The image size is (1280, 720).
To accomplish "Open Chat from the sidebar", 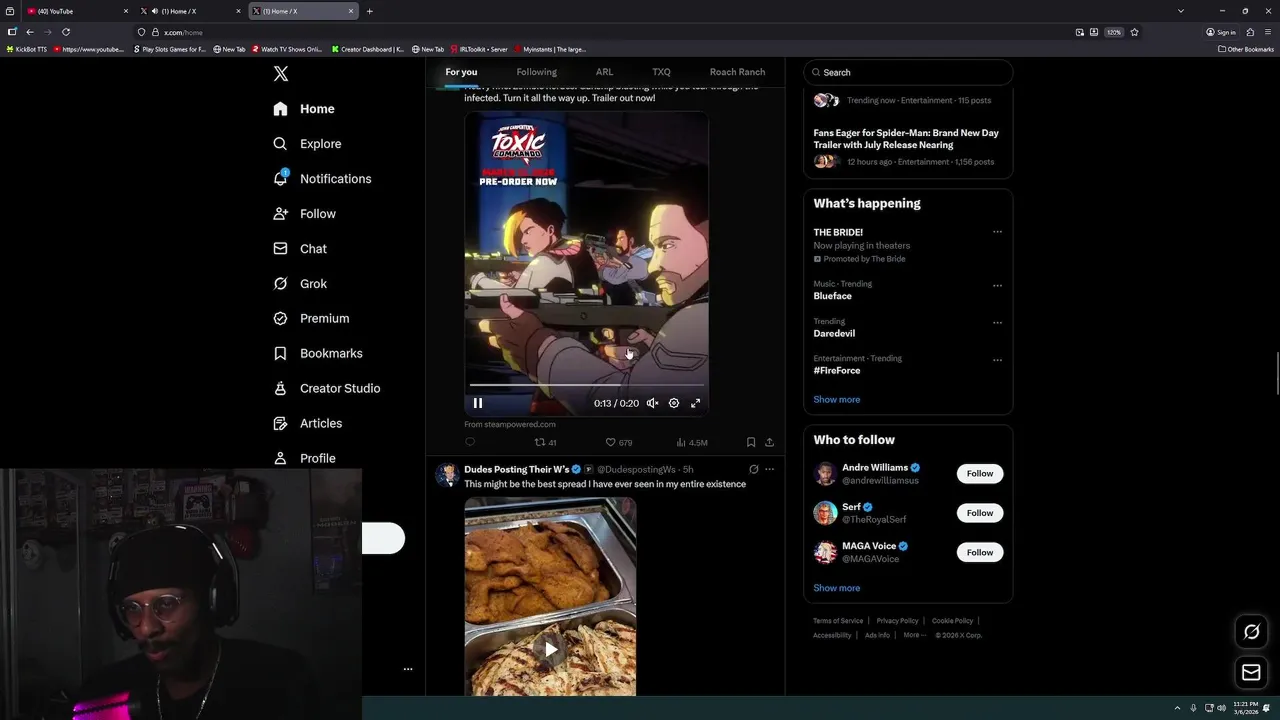I will point(300,249).
